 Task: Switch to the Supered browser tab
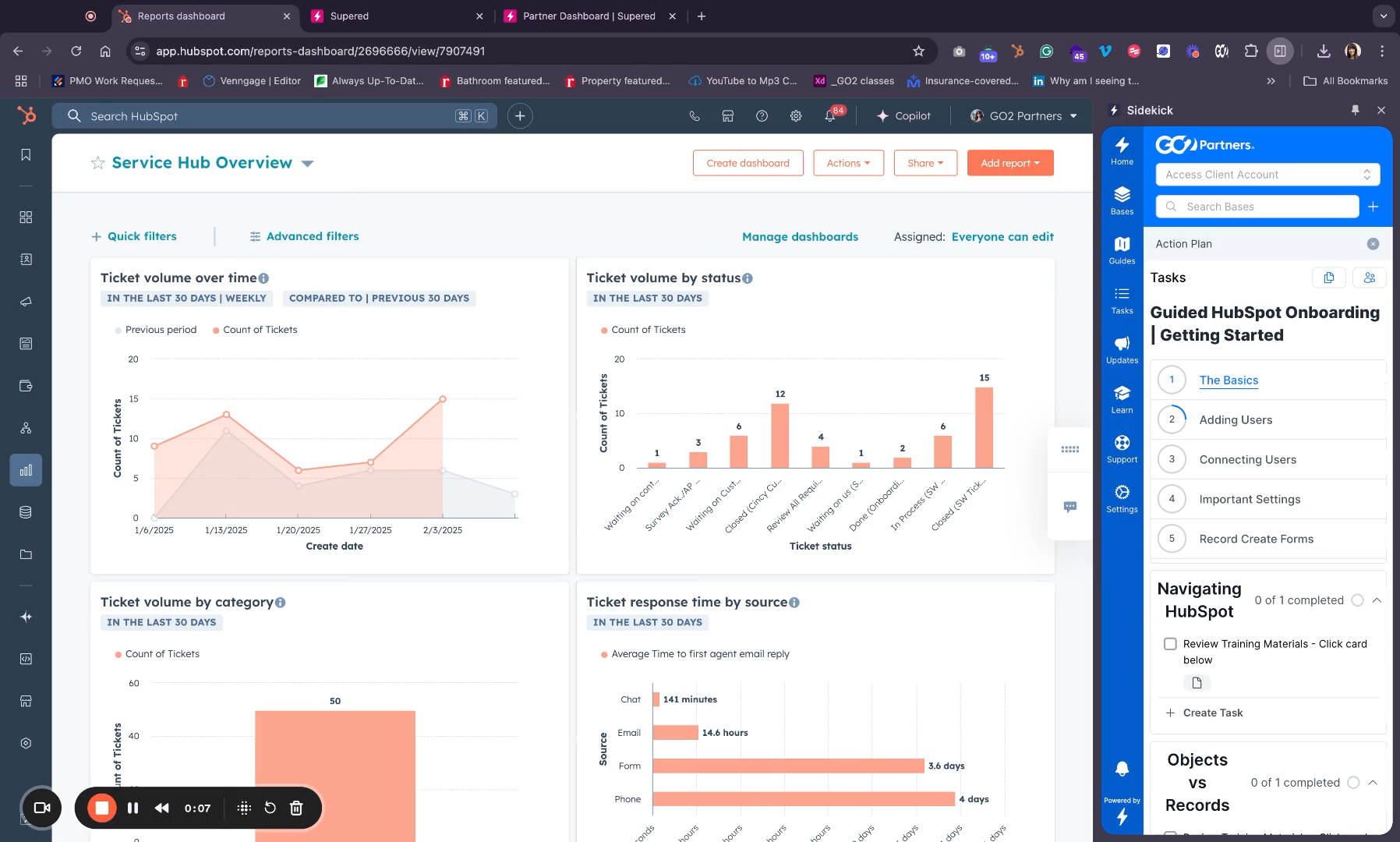[396, 16]
